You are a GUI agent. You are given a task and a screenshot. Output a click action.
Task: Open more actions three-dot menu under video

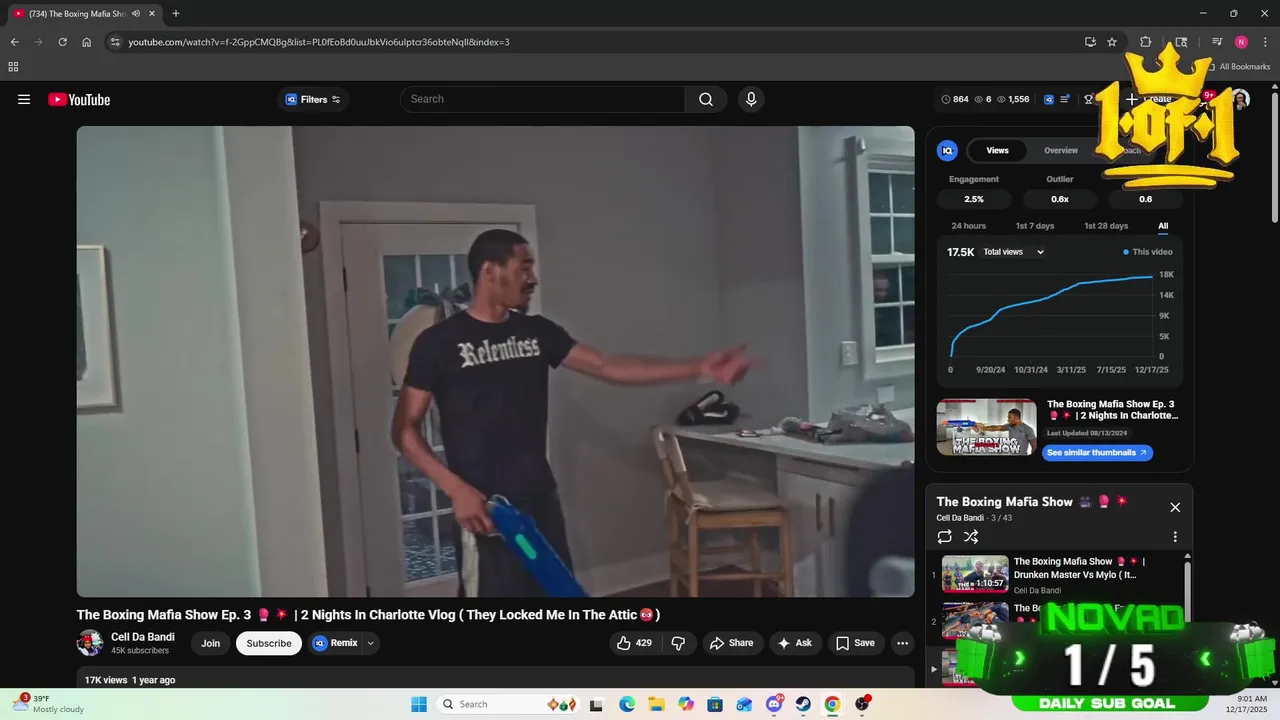coord(902,643)
